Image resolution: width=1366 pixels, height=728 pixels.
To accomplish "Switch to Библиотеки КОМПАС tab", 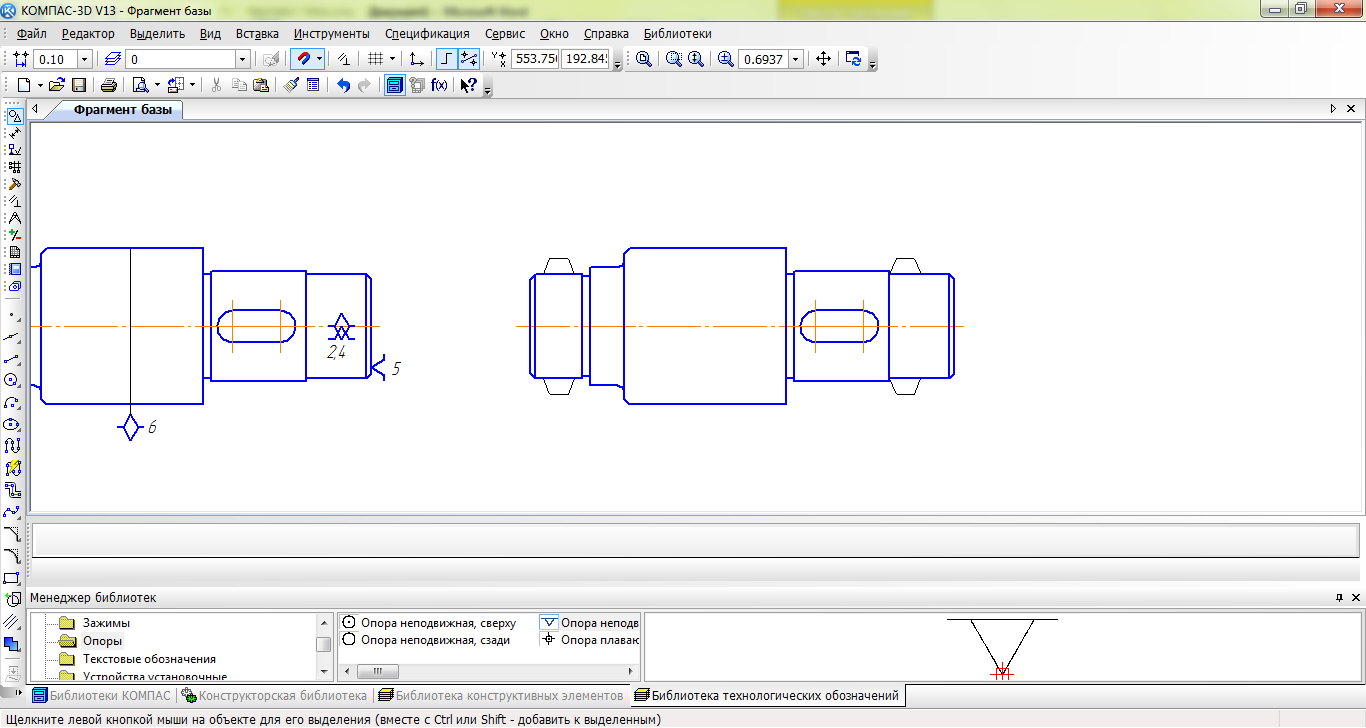I will click(104, 695).
